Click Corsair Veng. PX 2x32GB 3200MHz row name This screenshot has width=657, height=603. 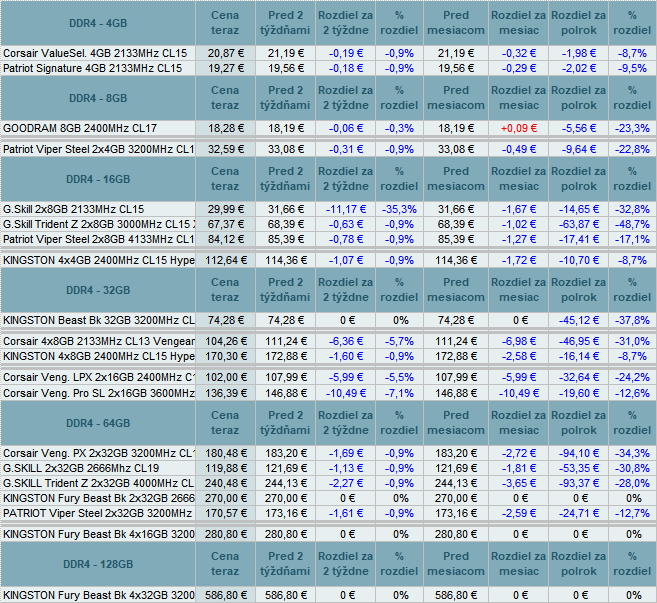tap(98, 453)
